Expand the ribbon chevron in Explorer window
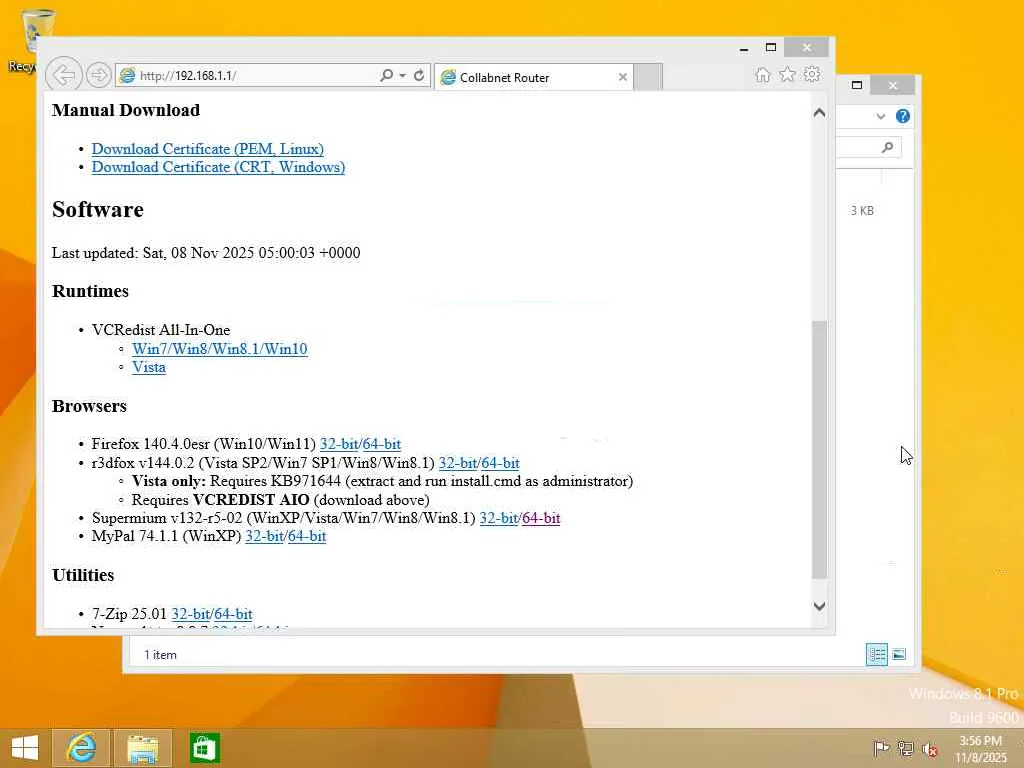The image size is (1024, 768). coord(881,116)
